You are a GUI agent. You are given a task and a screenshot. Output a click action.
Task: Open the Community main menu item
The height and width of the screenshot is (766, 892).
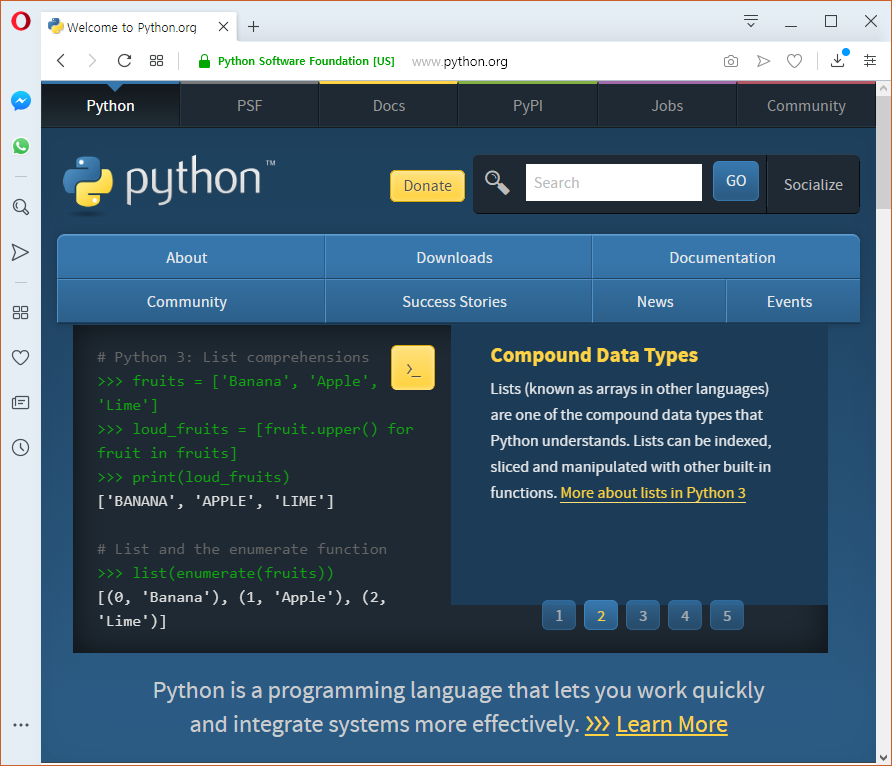191,301
